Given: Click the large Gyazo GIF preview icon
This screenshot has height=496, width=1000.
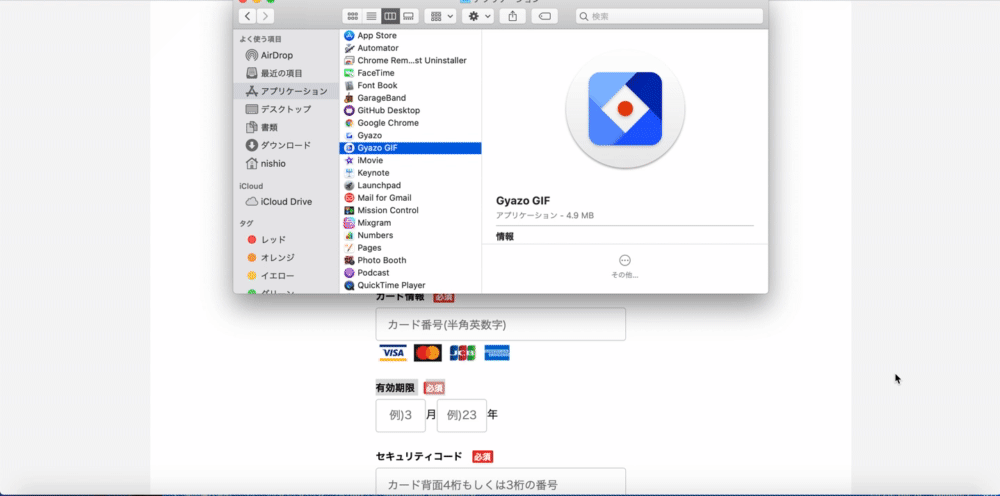Looking at the screenshot, I should click(625, 109).
